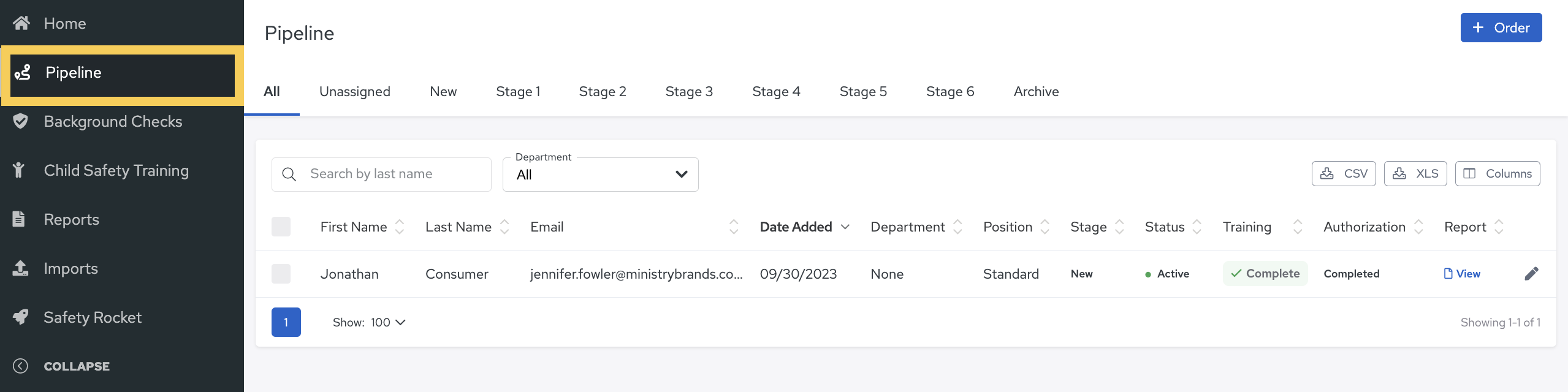This screenshot has width=1568, height=392.
Task: Click the document icon beside View
Action: pyautogui.click(x=1448, y=274)
